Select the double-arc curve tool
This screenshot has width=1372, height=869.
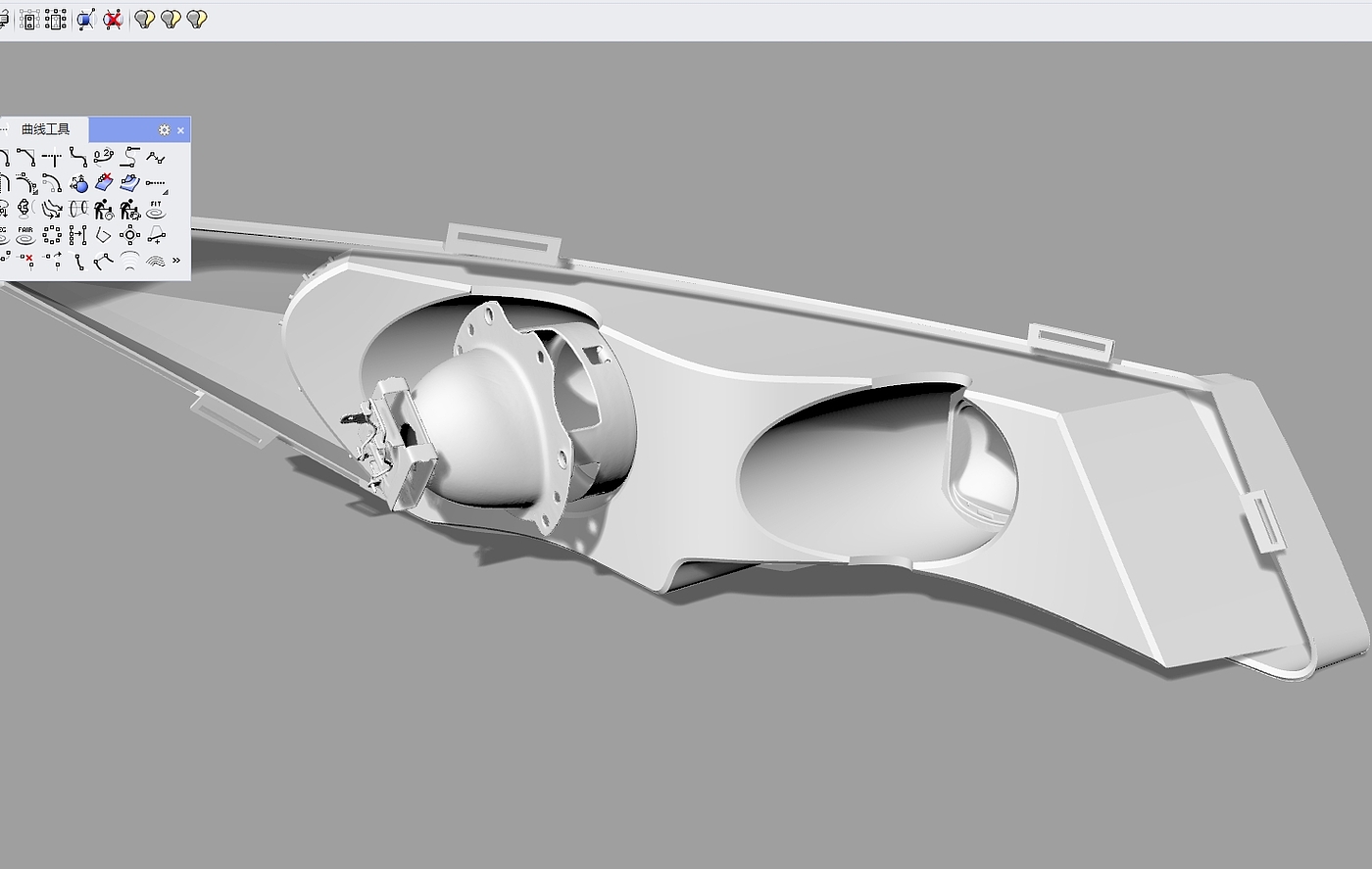coord(52,183)
